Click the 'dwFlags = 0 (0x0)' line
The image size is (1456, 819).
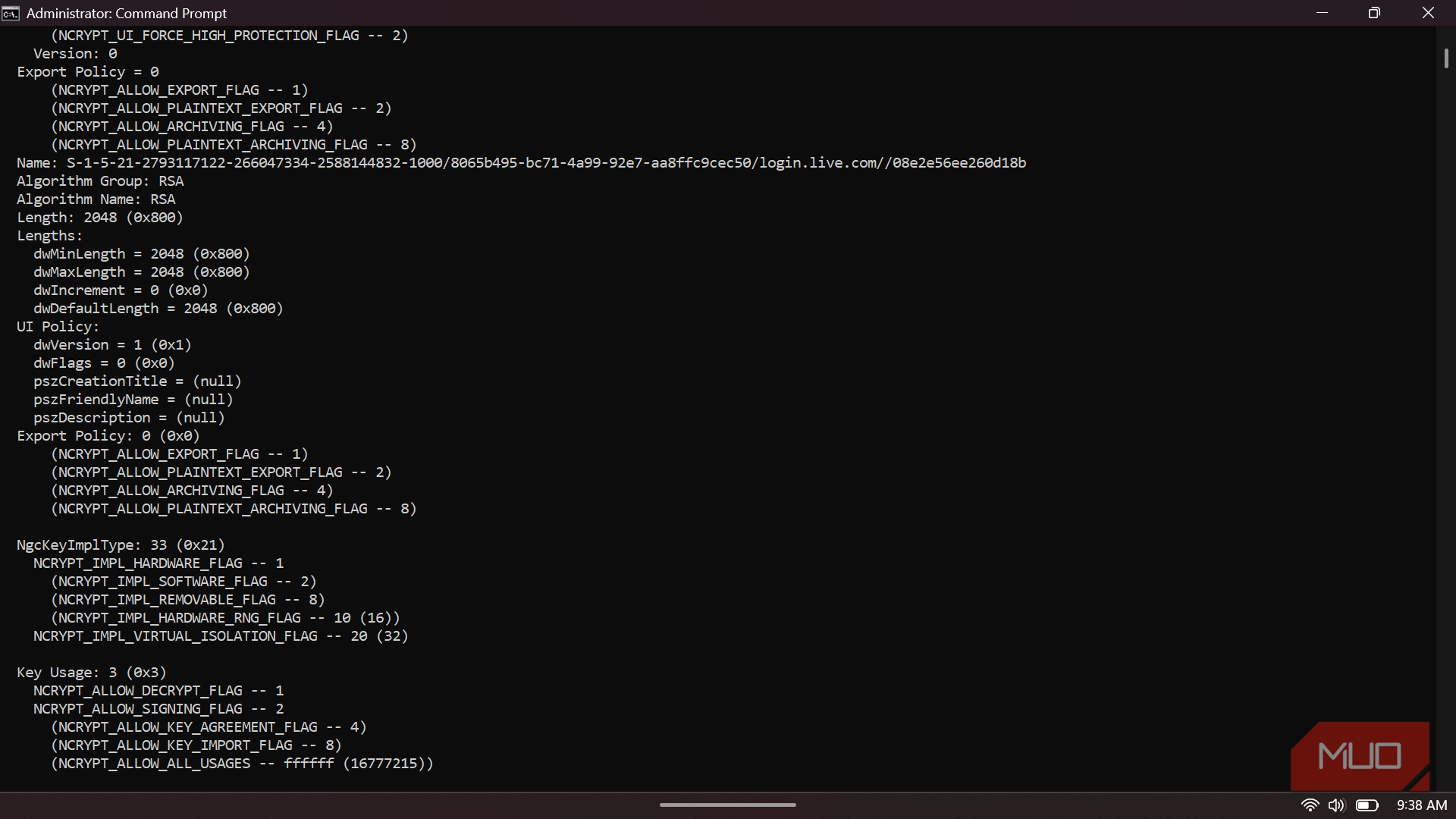[104, 363]
